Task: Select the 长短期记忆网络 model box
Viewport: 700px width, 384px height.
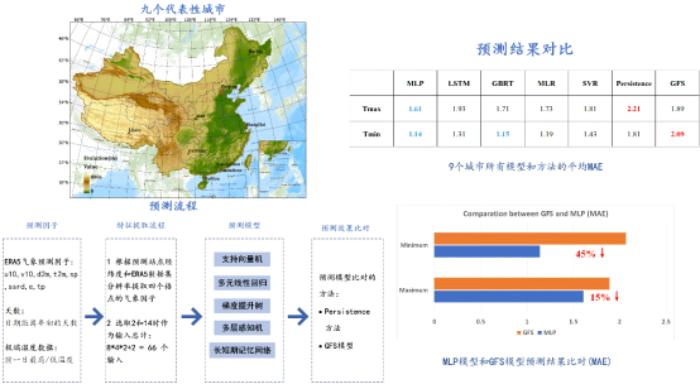Action: click(242, 350)
